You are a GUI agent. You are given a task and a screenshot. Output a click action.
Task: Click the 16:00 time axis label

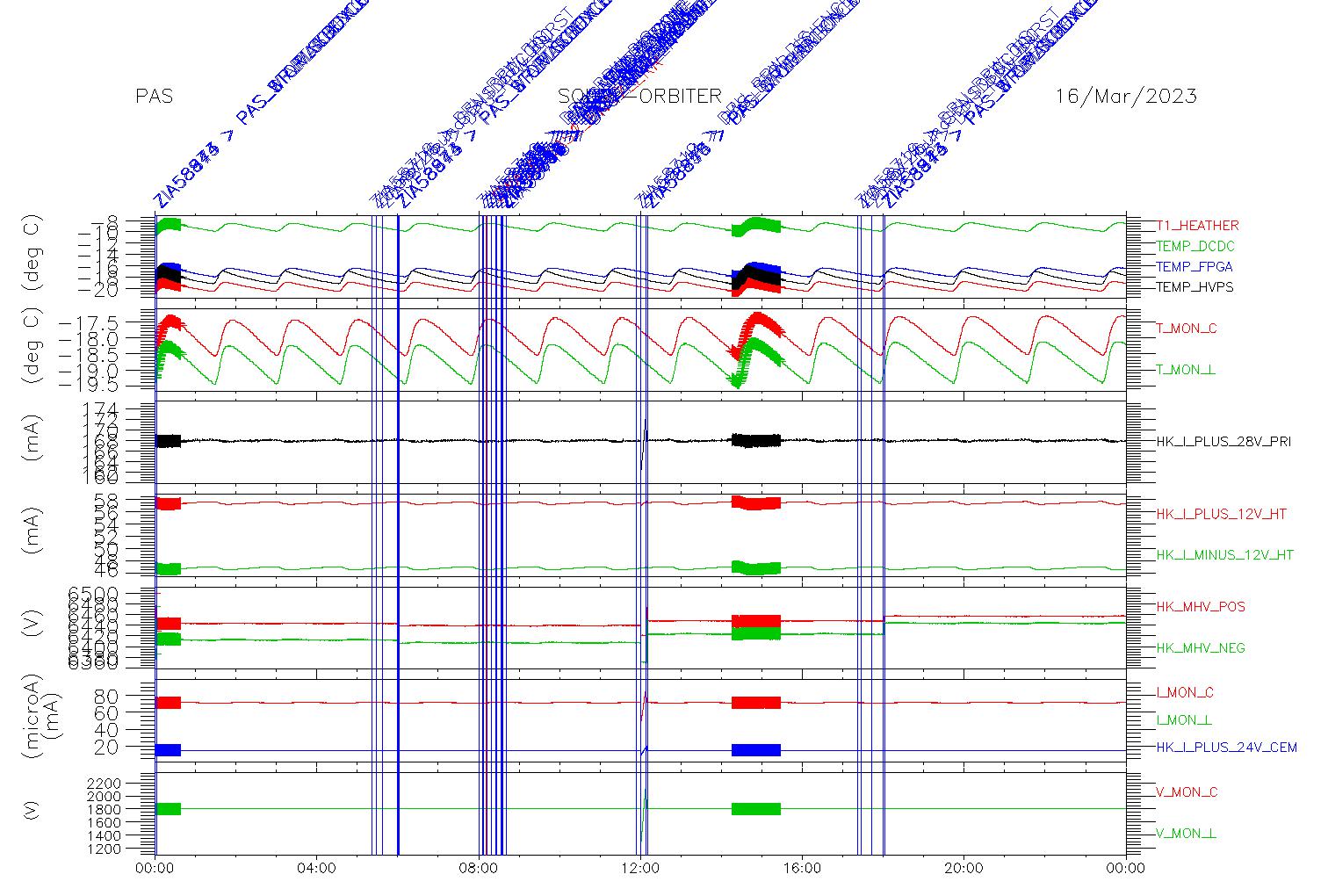802,869
